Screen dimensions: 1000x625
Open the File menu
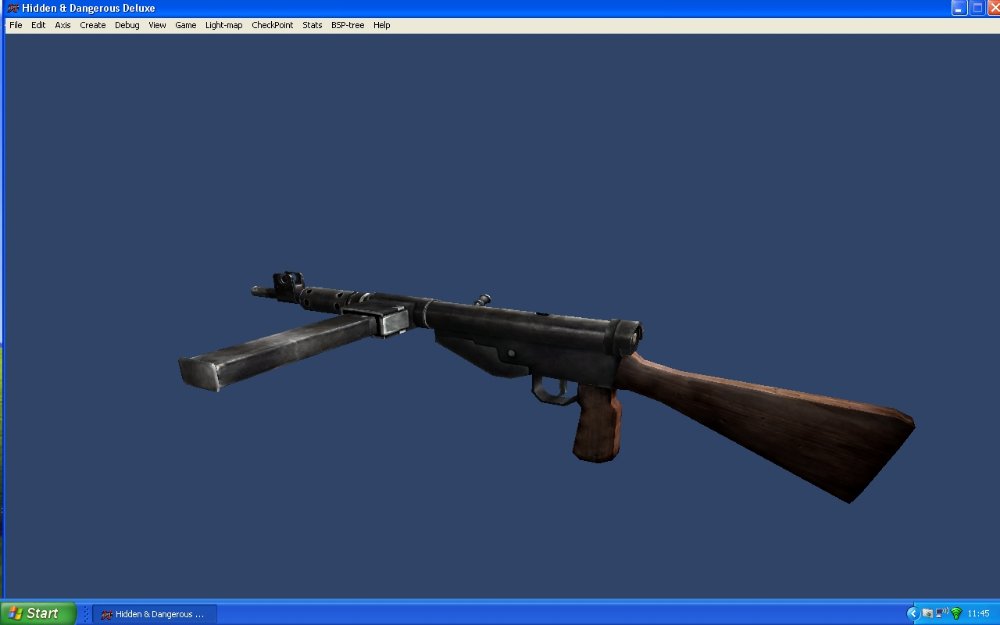15,25
